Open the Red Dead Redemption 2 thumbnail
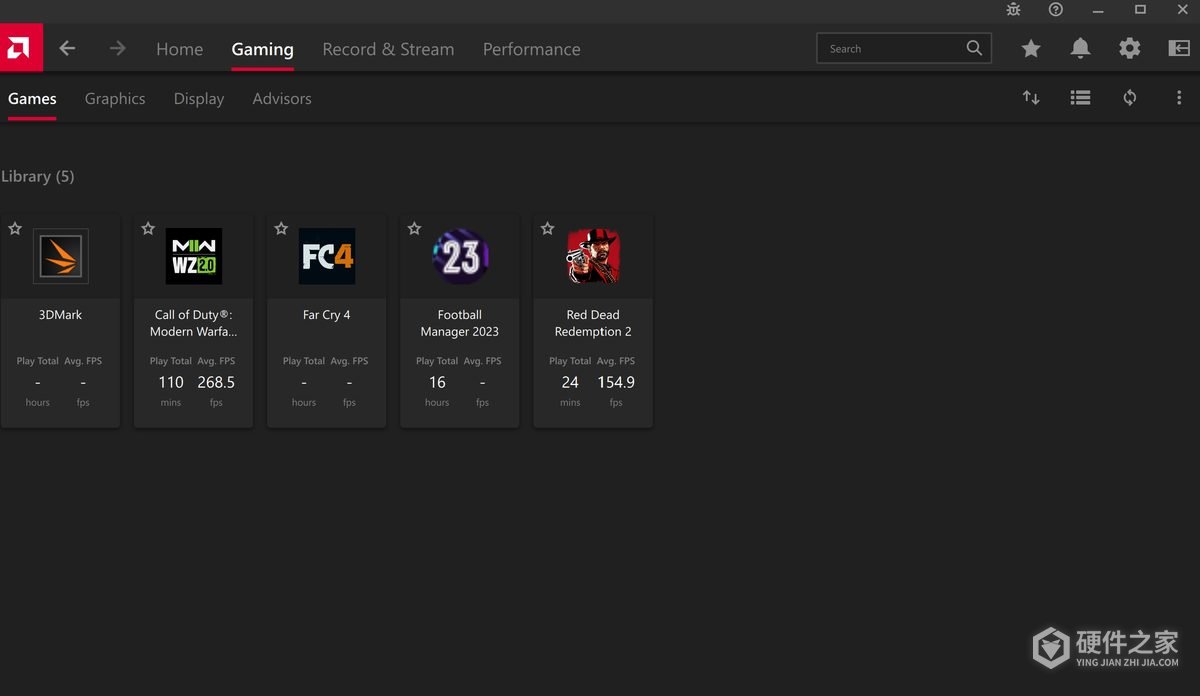 (593, 256)
